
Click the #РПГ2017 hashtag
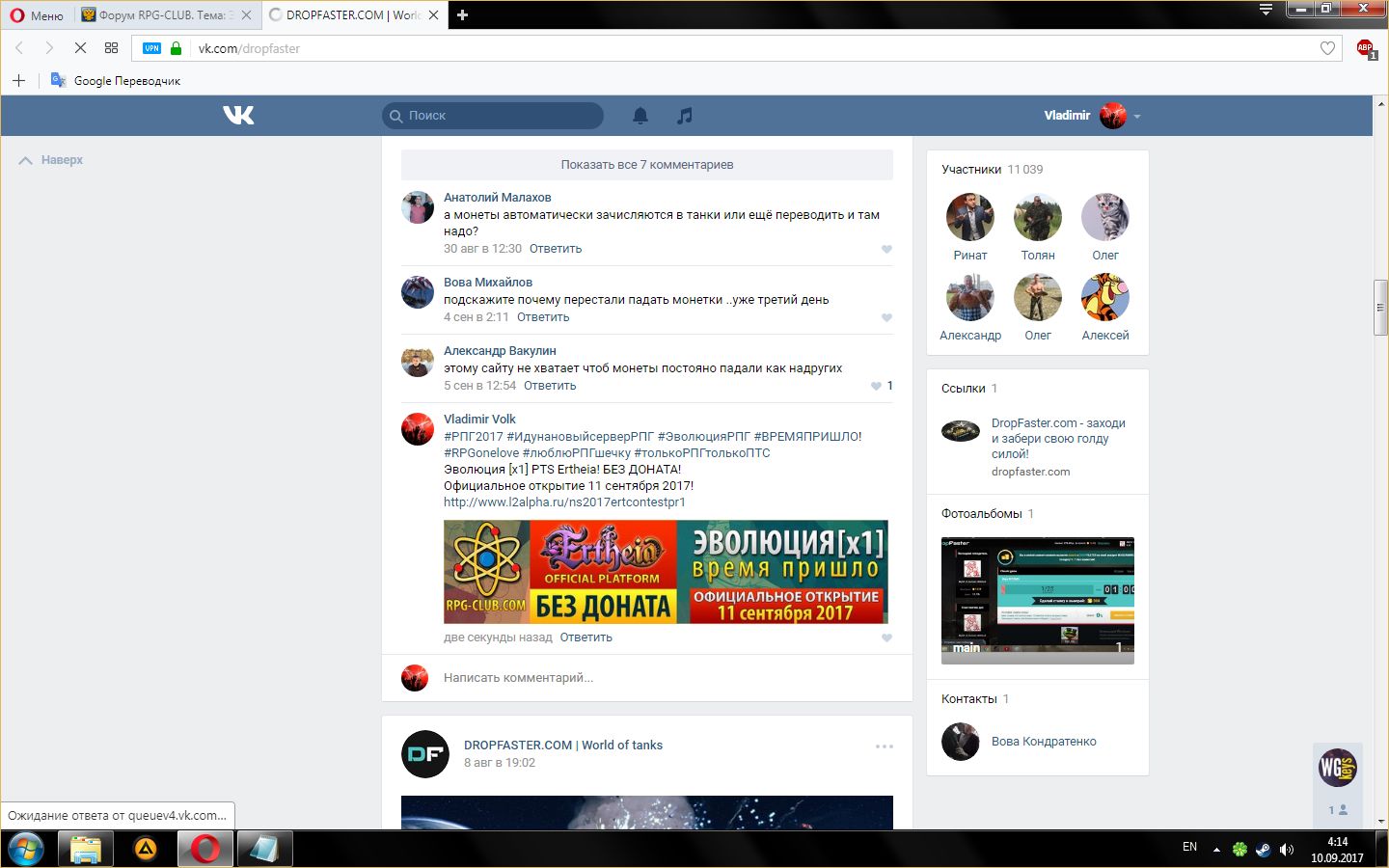coord(473,437)
